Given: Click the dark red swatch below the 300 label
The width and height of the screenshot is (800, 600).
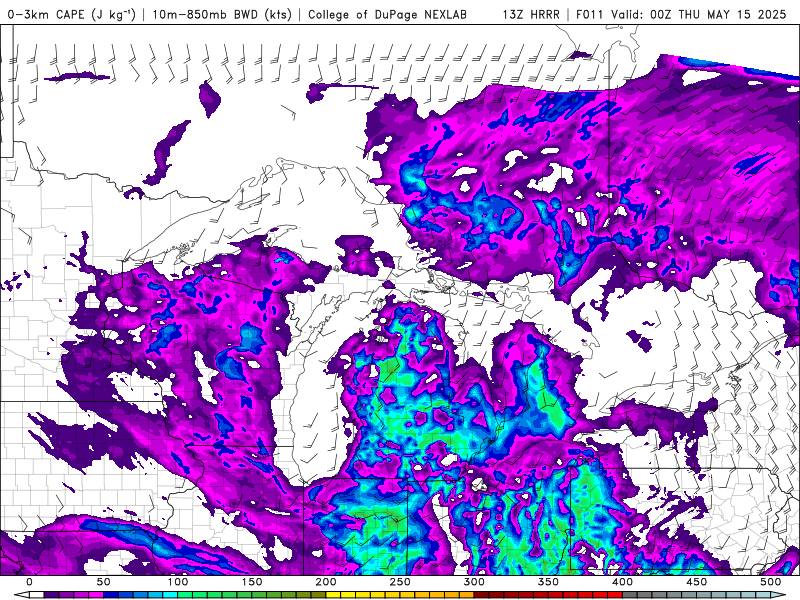Looking at the screenshot, I should (x=482, y=595).
